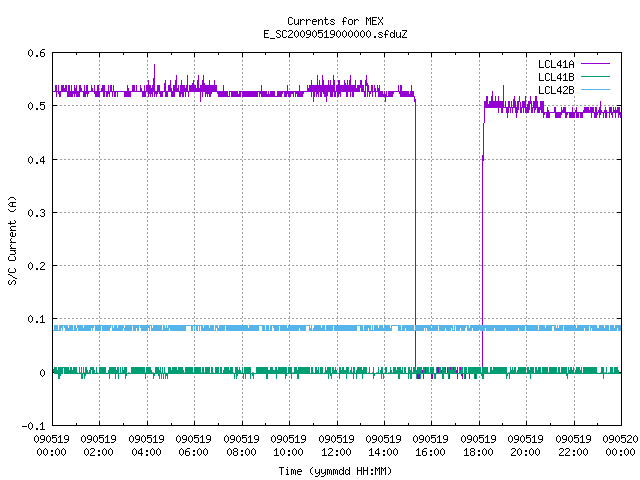Click the y-axis tick value 0.1
Viewport: 640px width, 480px height.
coord(36,319)
